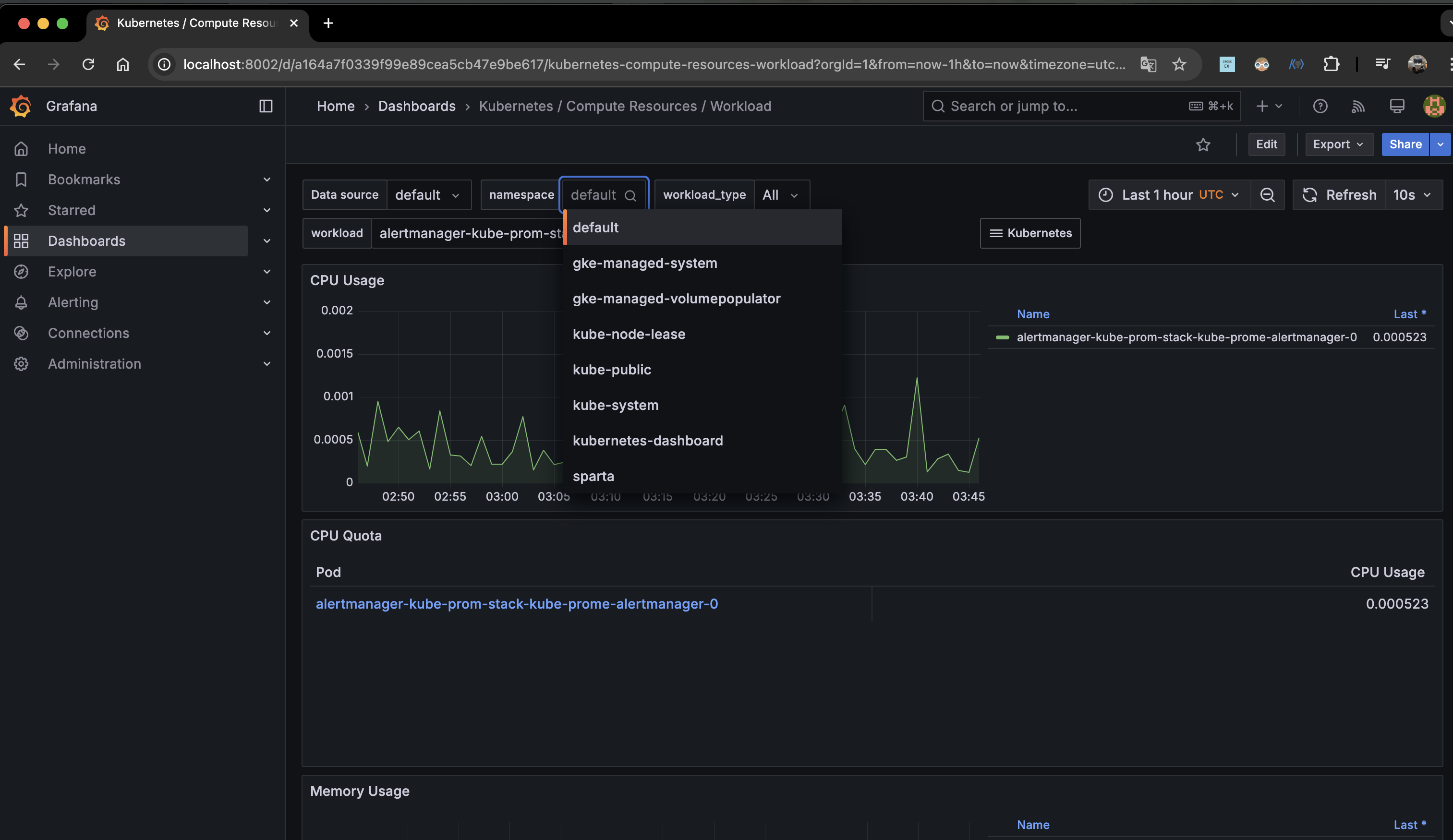Click the Share button

1405,144
